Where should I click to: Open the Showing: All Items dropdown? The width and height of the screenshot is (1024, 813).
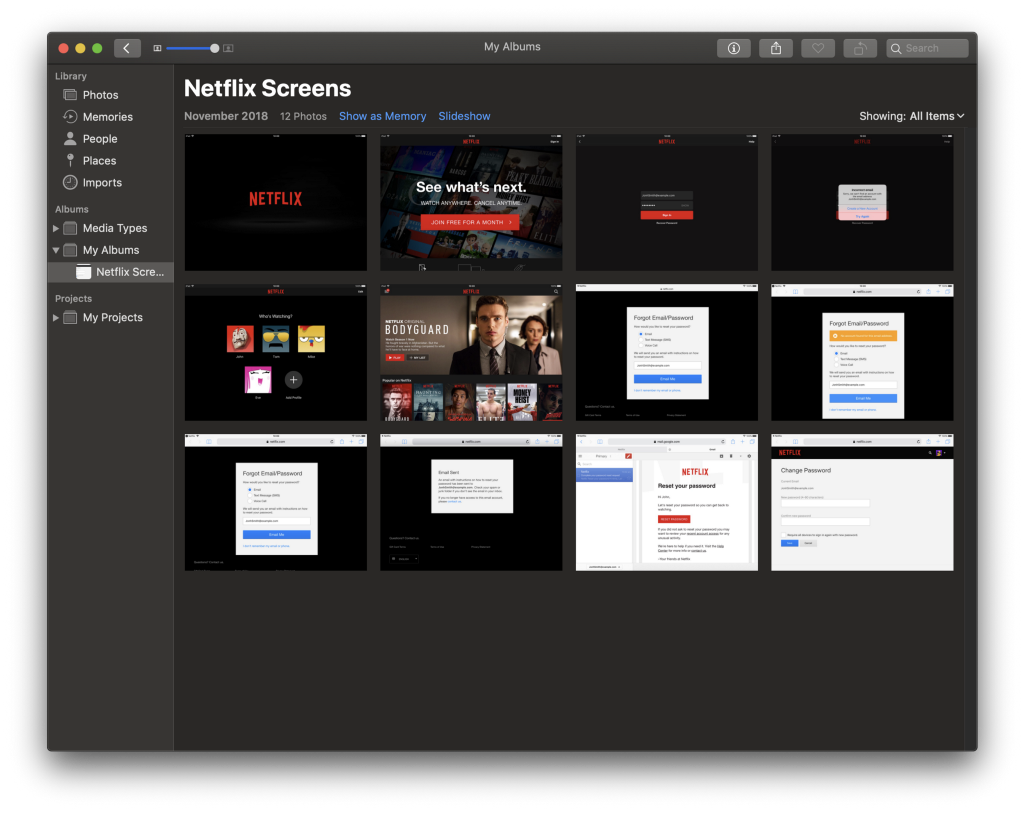pos(912,116)
